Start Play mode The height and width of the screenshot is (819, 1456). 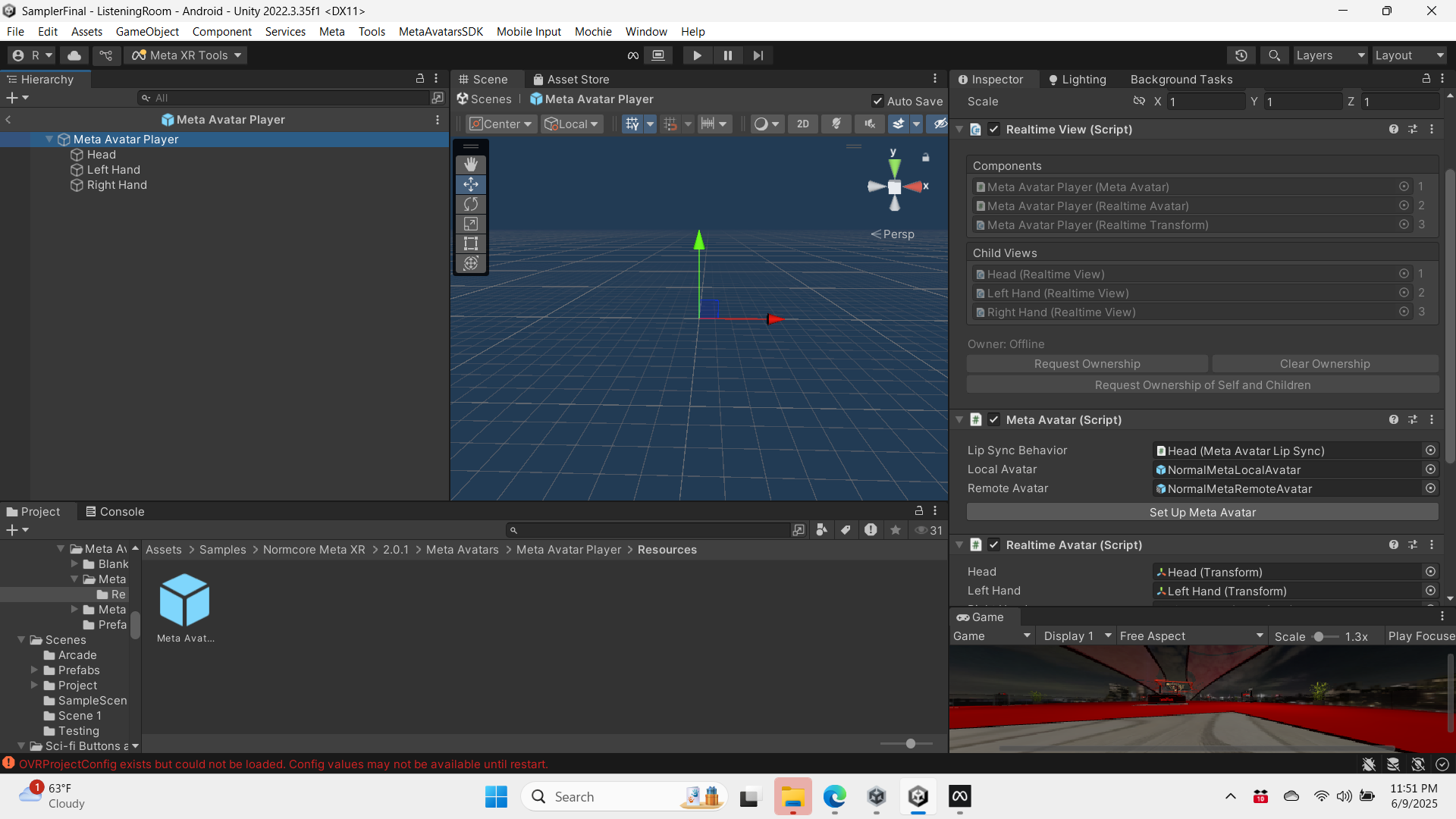(x=697, y=55)
